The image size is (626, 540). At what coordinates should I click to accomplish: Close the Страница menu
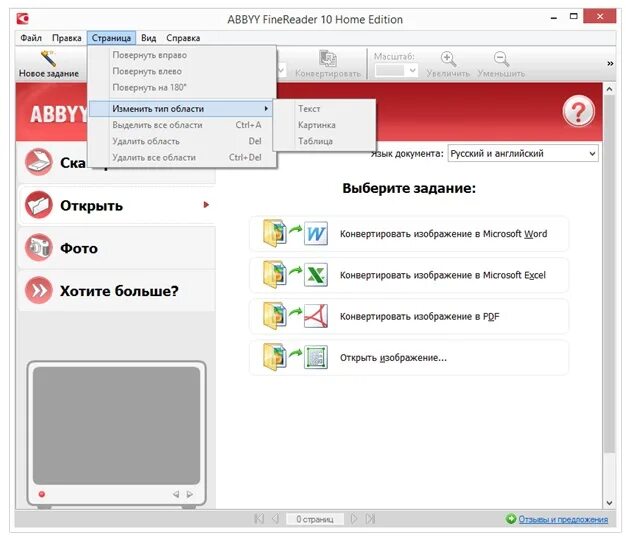click(x=111, y=38)
